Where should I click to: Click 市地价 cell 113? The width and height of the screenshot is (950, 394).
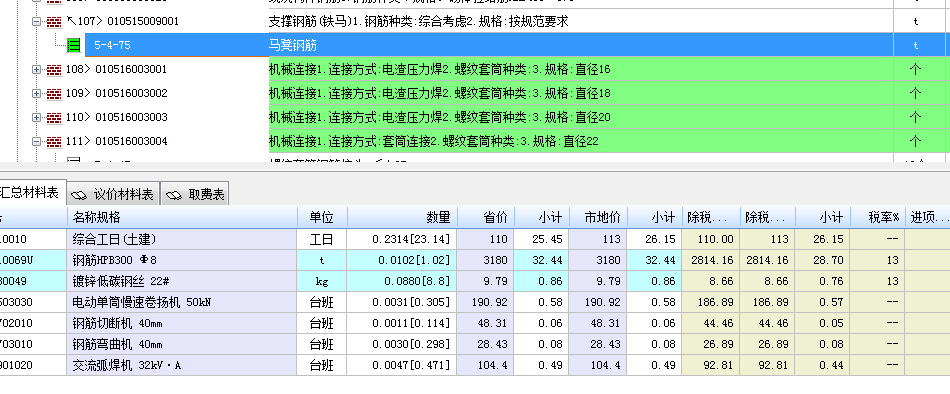pos(598,239)
